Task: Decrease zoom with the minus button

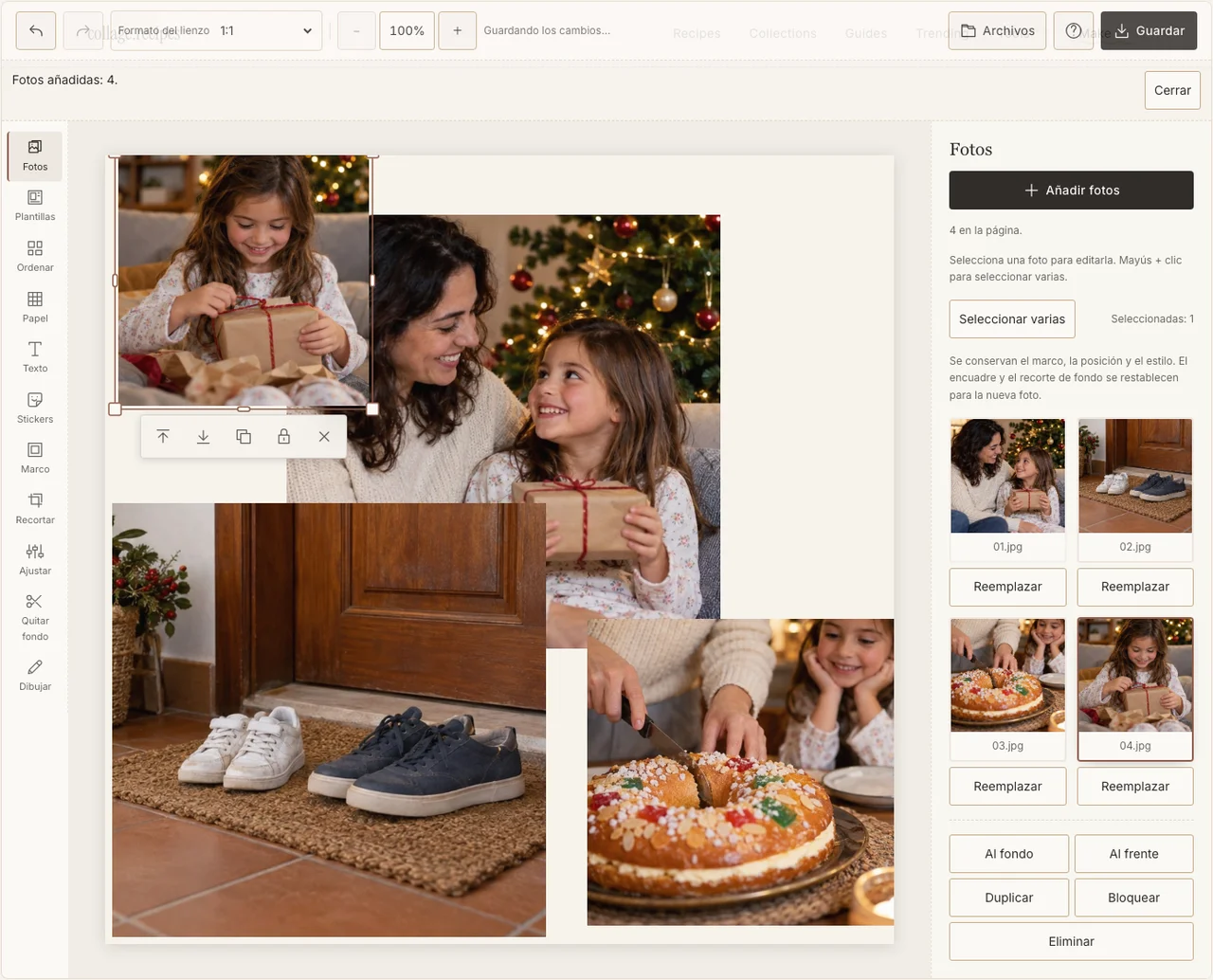Action: point(356,30)
